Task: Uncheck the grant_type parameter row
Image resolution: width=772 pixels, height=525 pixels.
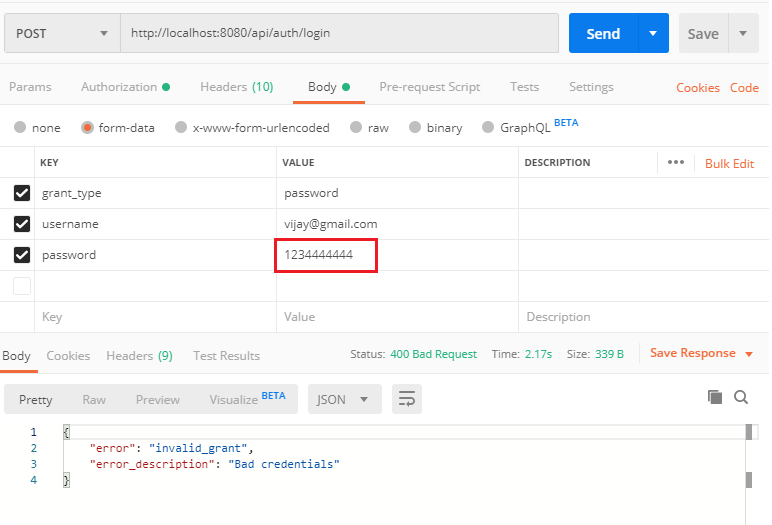Action: tap(22, 193)
